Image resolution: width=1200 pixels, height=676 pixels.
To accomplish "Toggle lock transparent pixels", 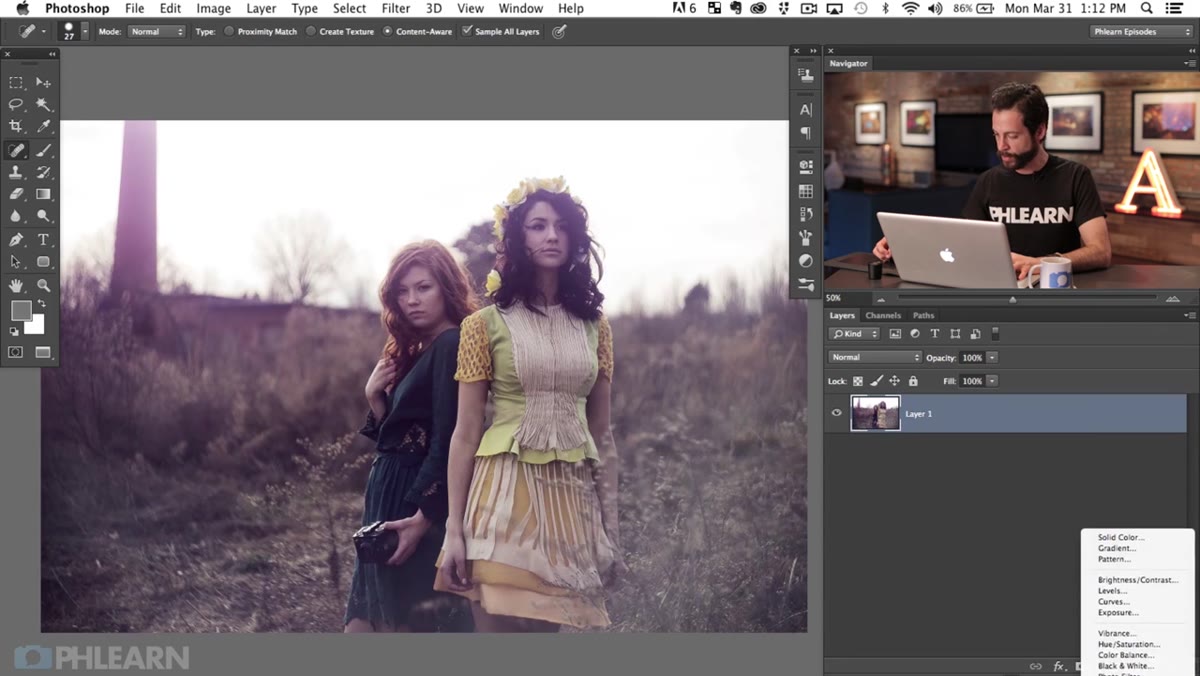I will [858, 381].
